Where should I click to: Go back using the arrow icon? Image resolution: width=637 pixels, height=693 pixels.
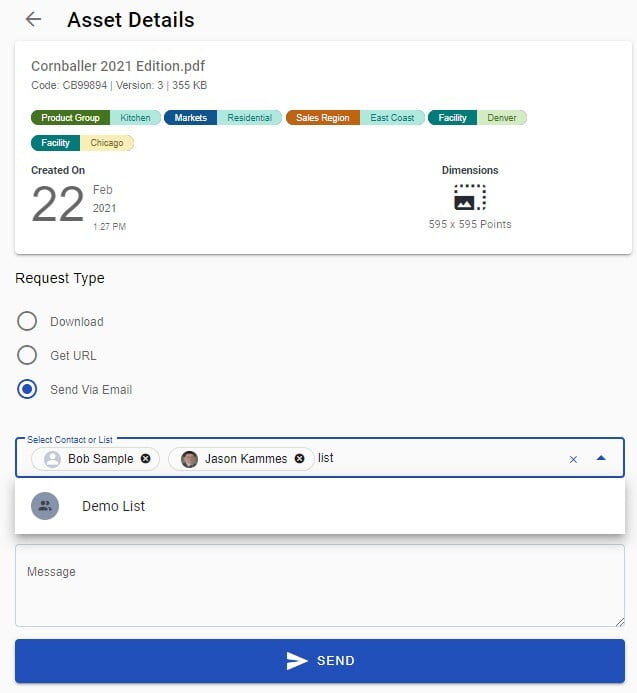point(33,19)
